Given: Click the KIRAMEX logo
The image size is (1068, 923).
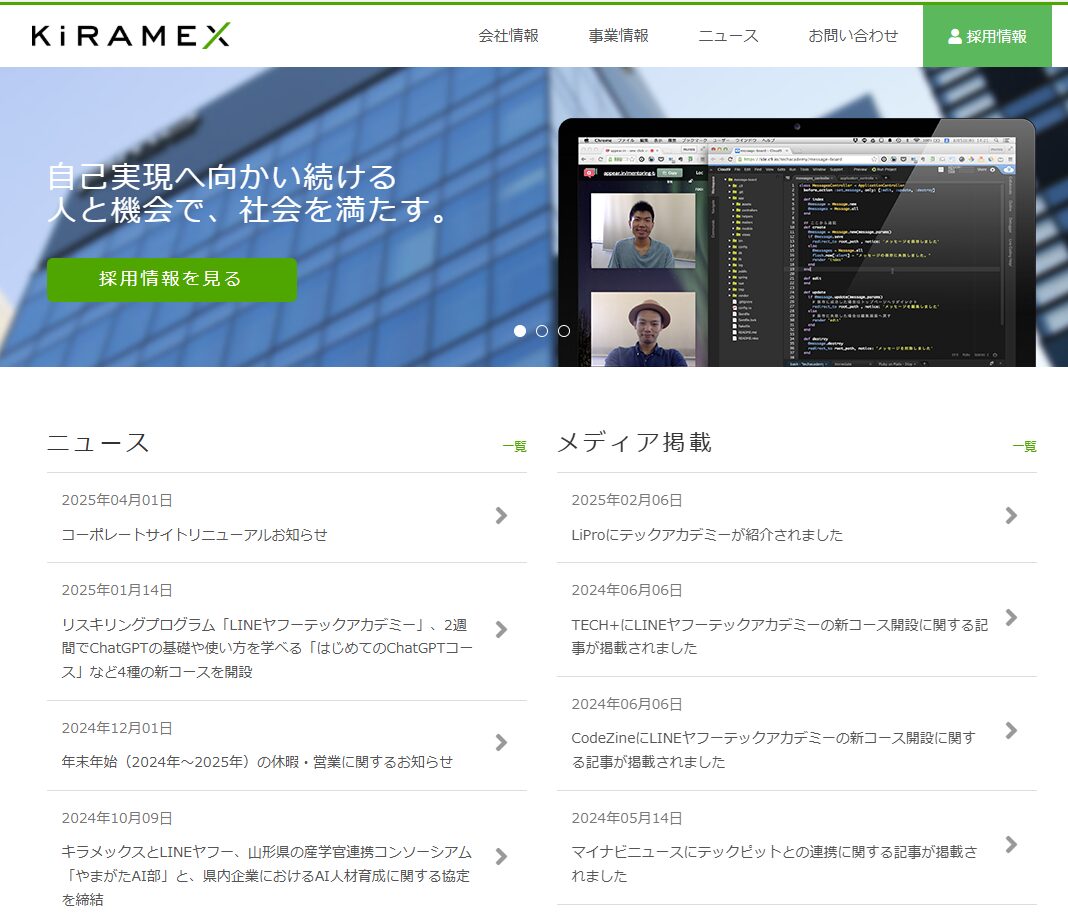Looking at the screenshot, I should [x=131, y=36].
